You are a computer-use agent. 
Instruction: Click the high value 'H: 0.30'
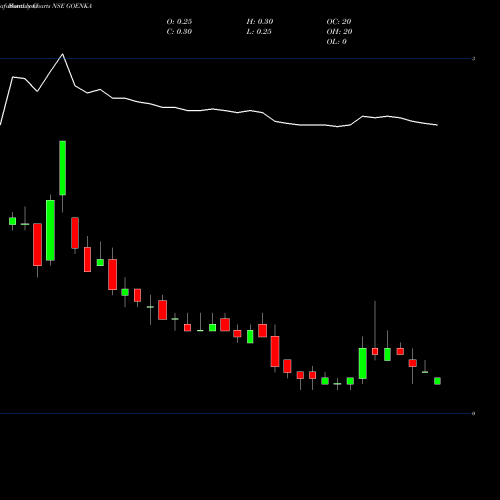(x=260, y=21)
